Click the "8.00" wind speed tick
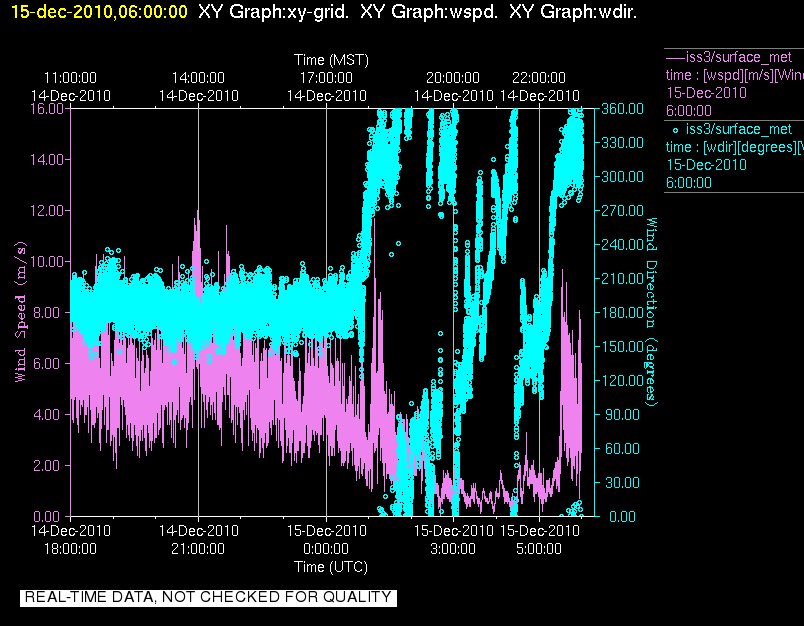 (x=47, y=312)
